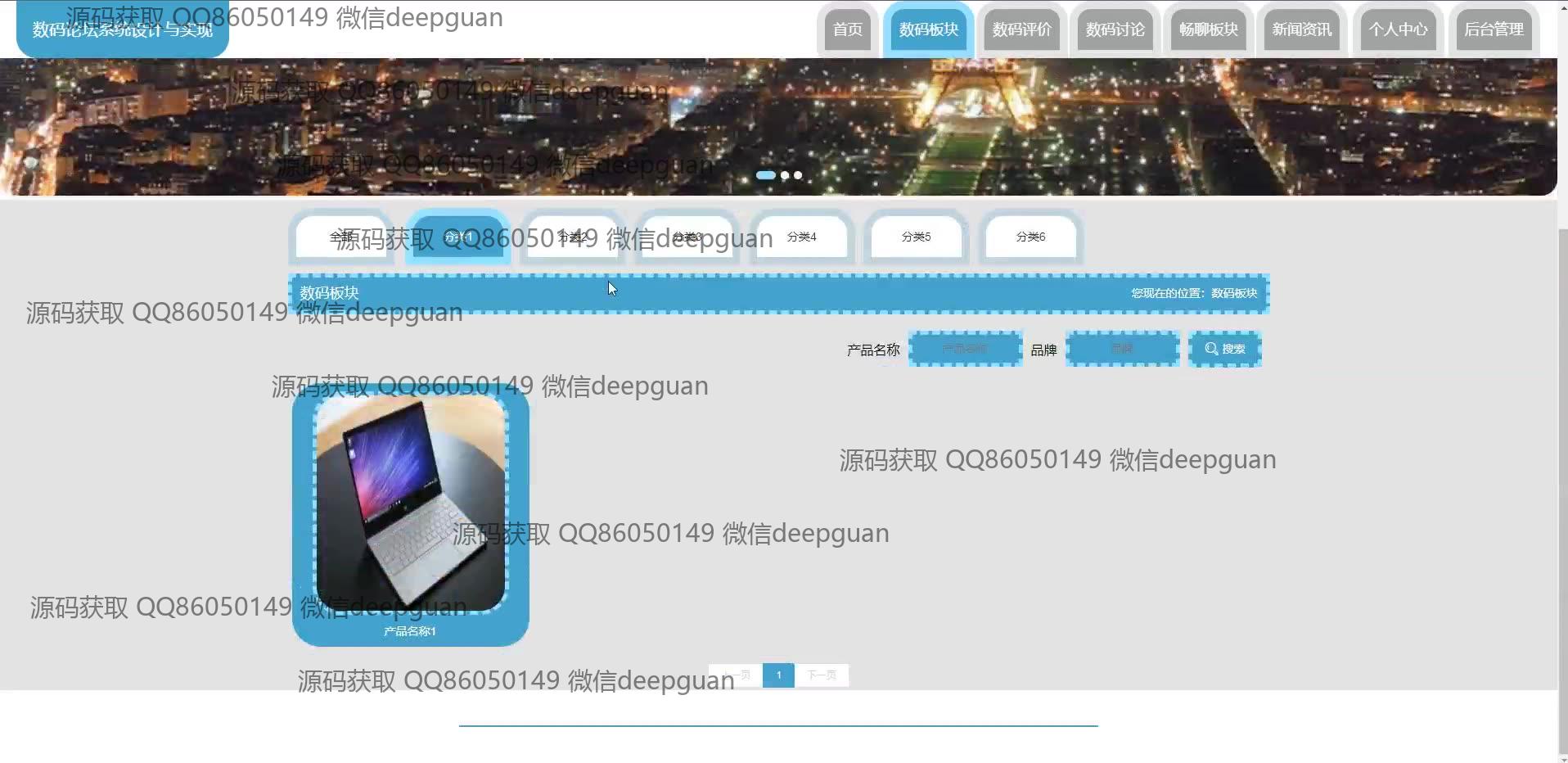Navigate to 畅聊板块
The width and height of the screenshot is (1568, 763).
click(x=1208, y=30)
